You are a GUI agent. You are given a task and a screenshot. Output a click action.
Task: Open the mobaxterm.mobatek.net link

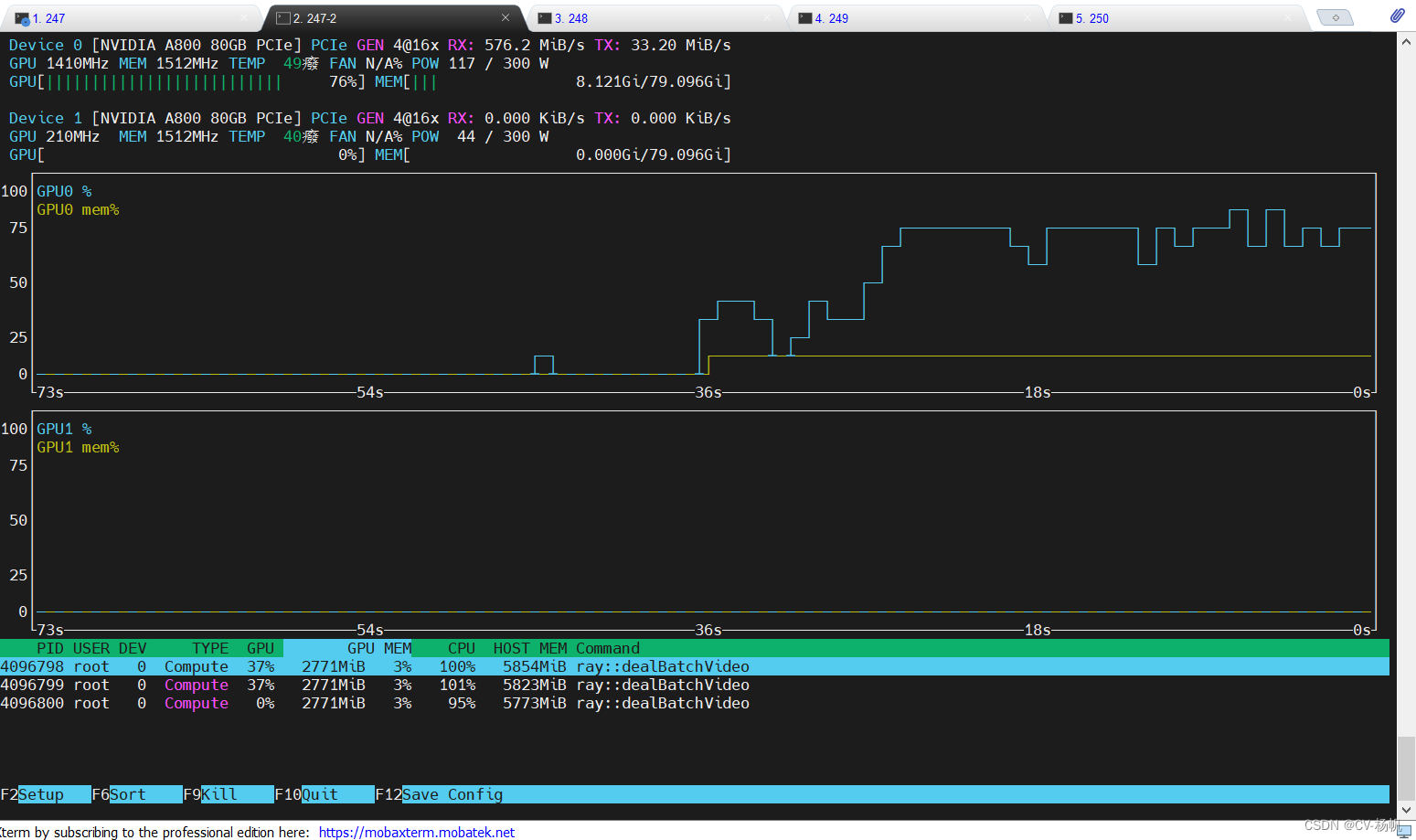click(x=417, y=832)
